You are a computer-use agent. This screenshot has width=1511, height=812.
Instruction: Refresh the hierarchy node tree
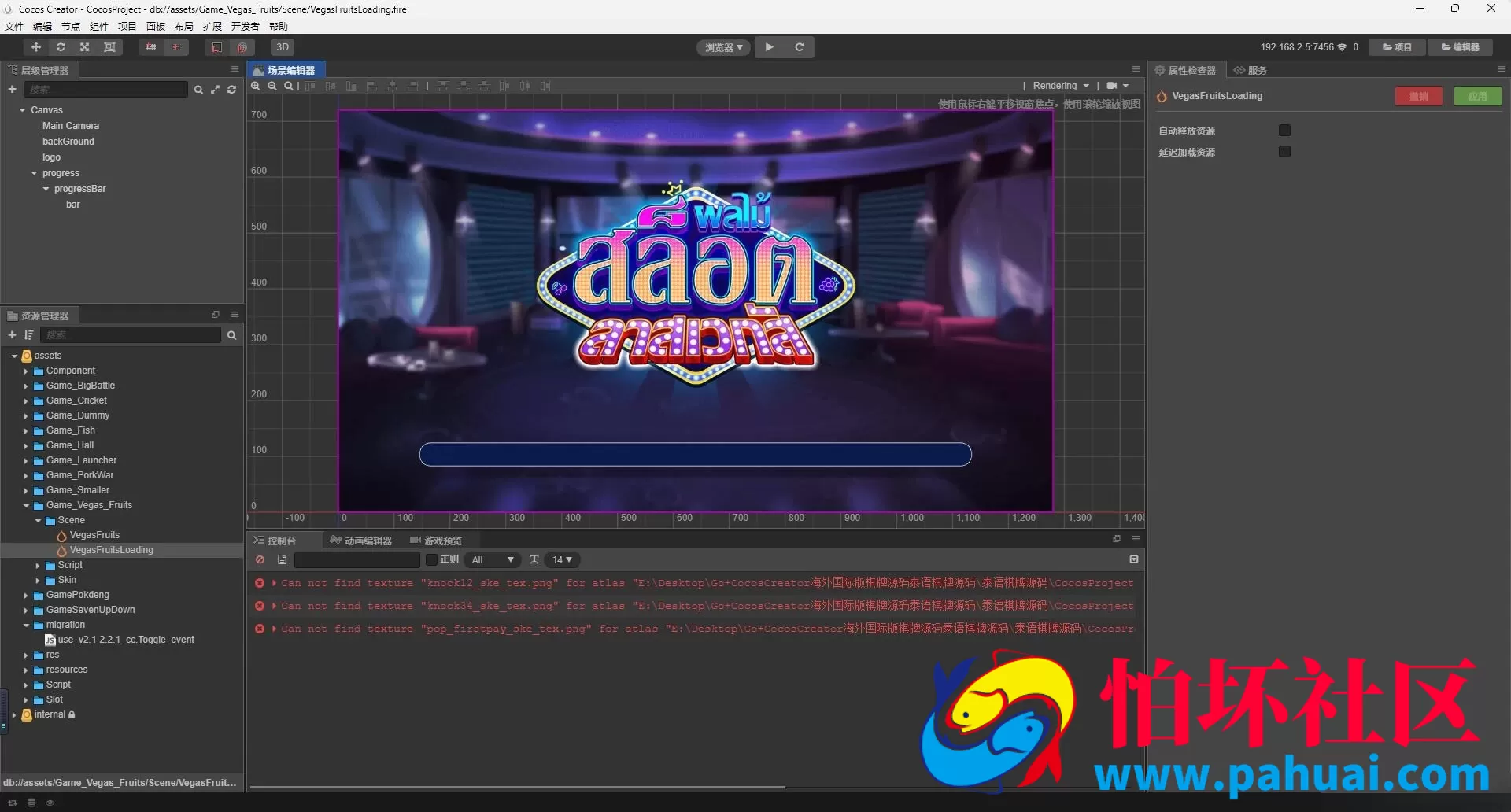(231, 90)
